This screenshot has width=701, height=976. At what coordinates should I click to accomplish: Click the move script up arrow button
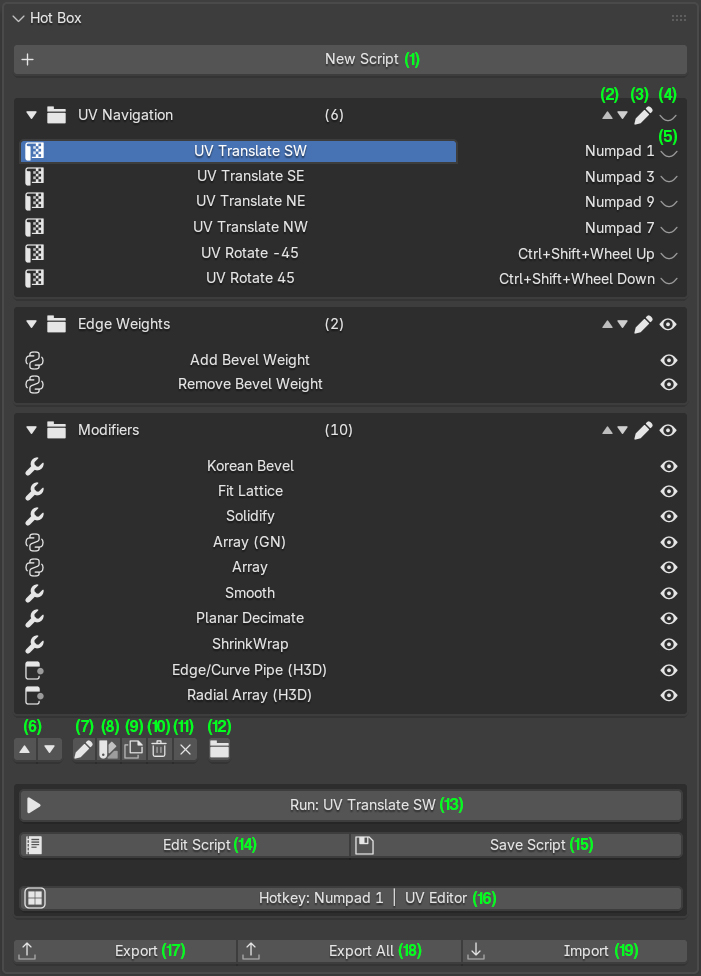click(x=25, y=749)
